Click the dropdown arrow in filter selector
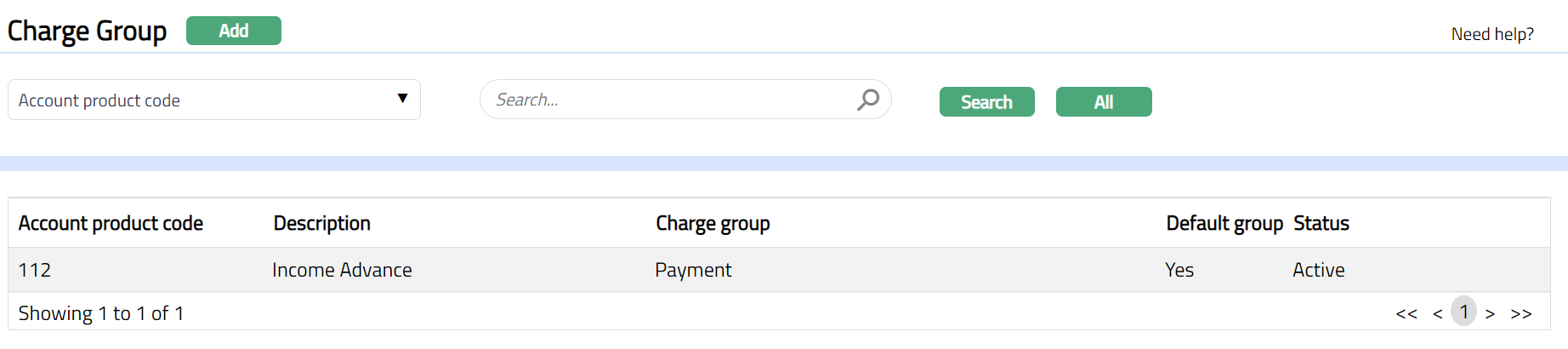This screenshot has height=349, width=1568. click(x=402, y=99)
